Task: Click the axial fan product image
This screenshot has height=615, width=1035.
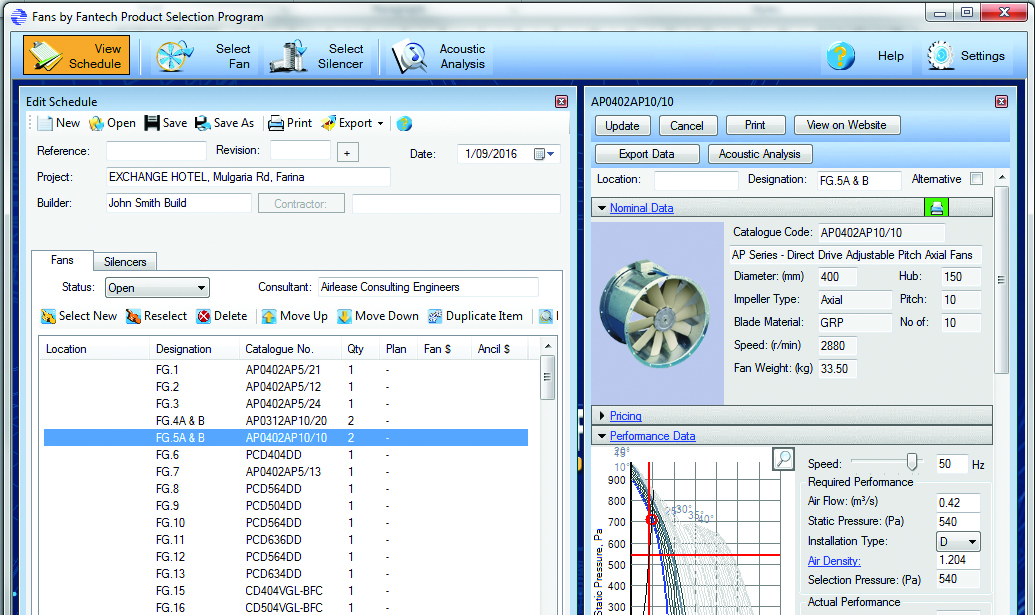Action: 655,313
